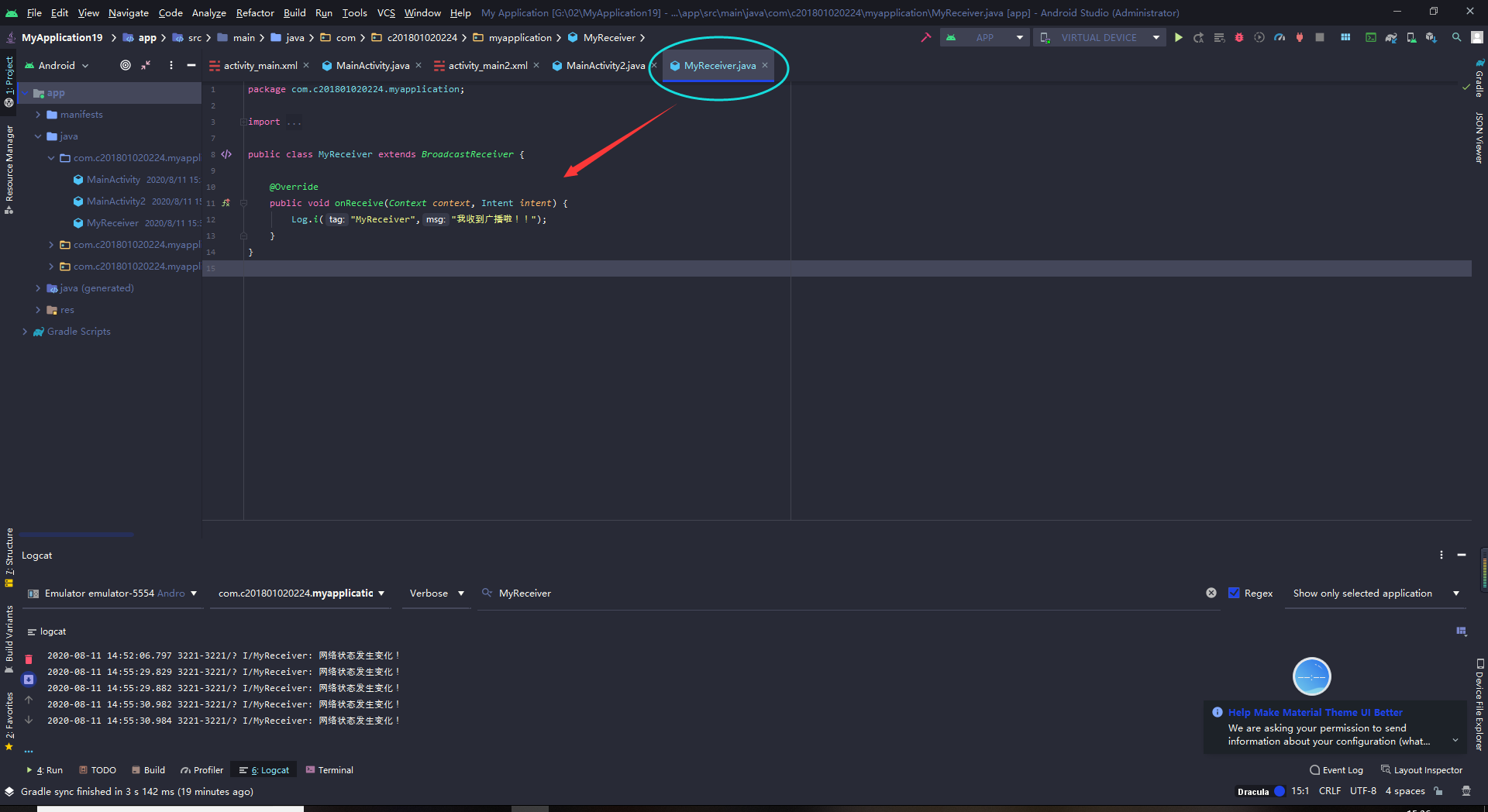Screen dimensions: 1488x812
Task: Expand the manifests folder
Action: coord(38,115)
